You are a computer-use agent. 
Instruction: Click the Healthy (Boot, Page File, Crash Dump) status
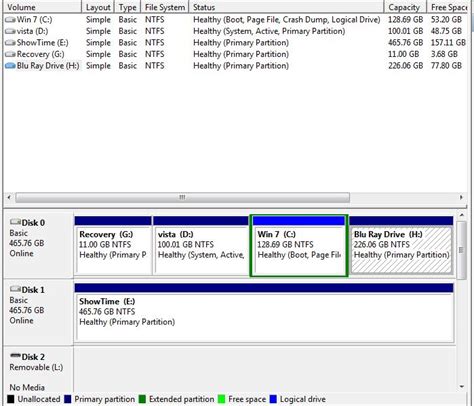click(x=287, y=20)
